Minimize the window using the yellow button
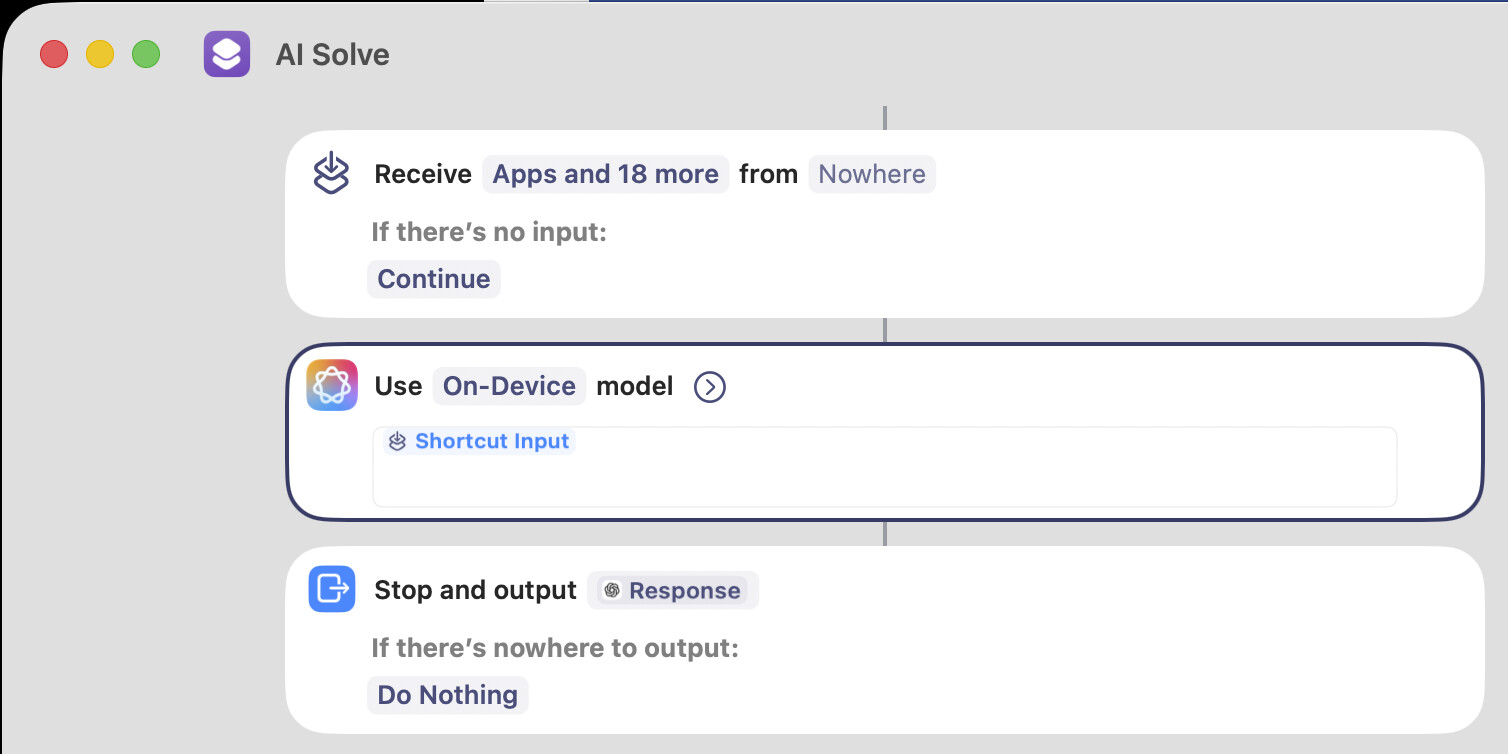 click(x=100, y=54)
